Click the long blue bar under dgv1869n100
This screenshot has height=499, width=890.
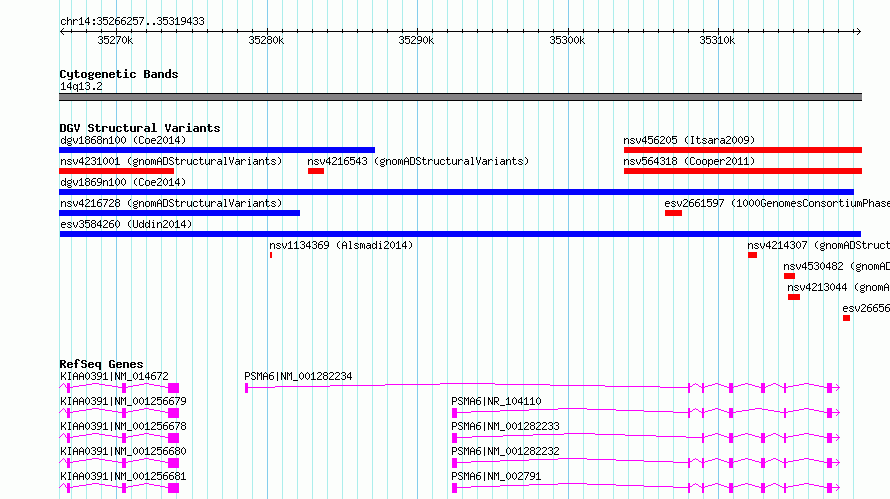point(456,192)
